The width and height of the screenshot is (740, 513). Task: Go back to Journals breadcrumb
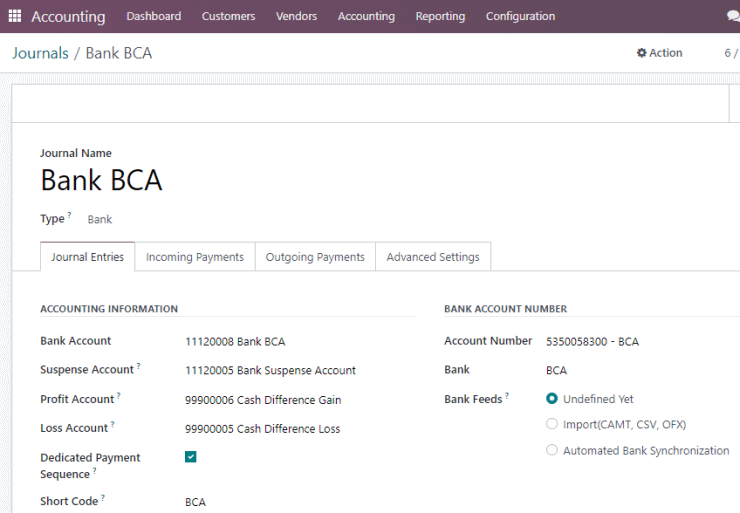[x=41, y=53]
